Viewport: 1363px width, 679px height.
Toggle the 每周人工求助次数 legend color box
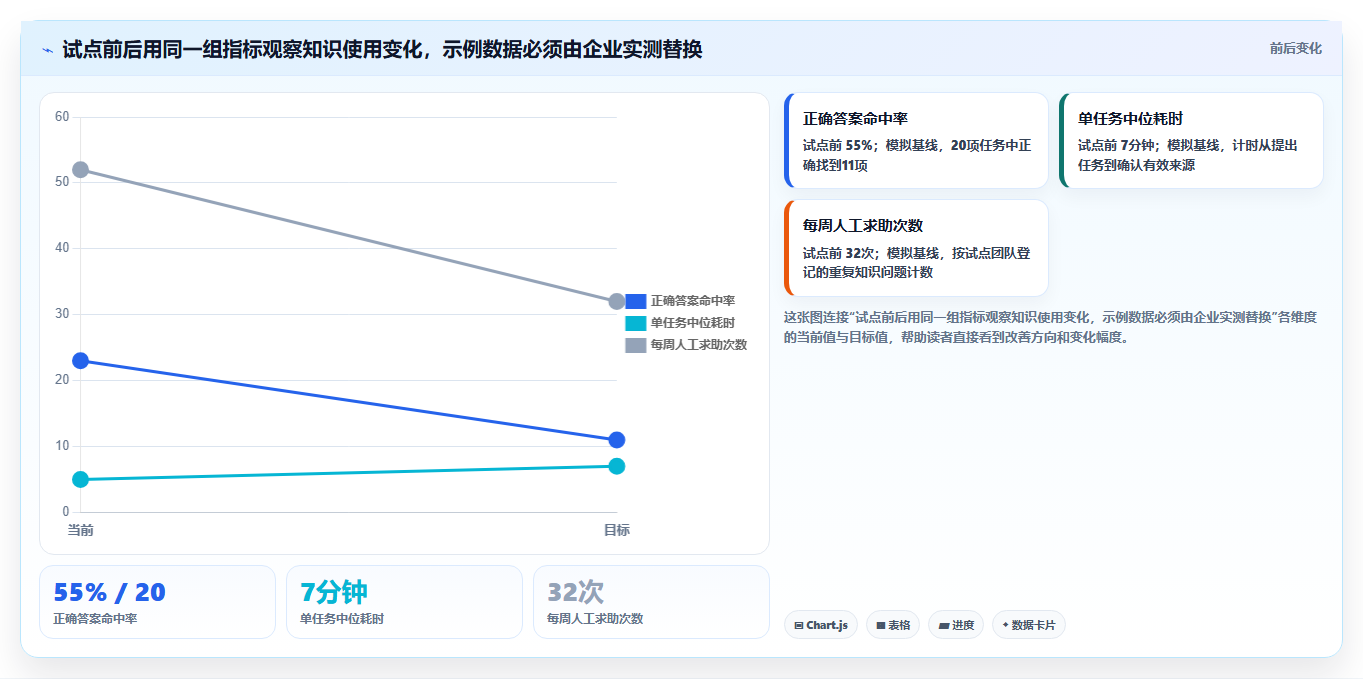point(636,345)
